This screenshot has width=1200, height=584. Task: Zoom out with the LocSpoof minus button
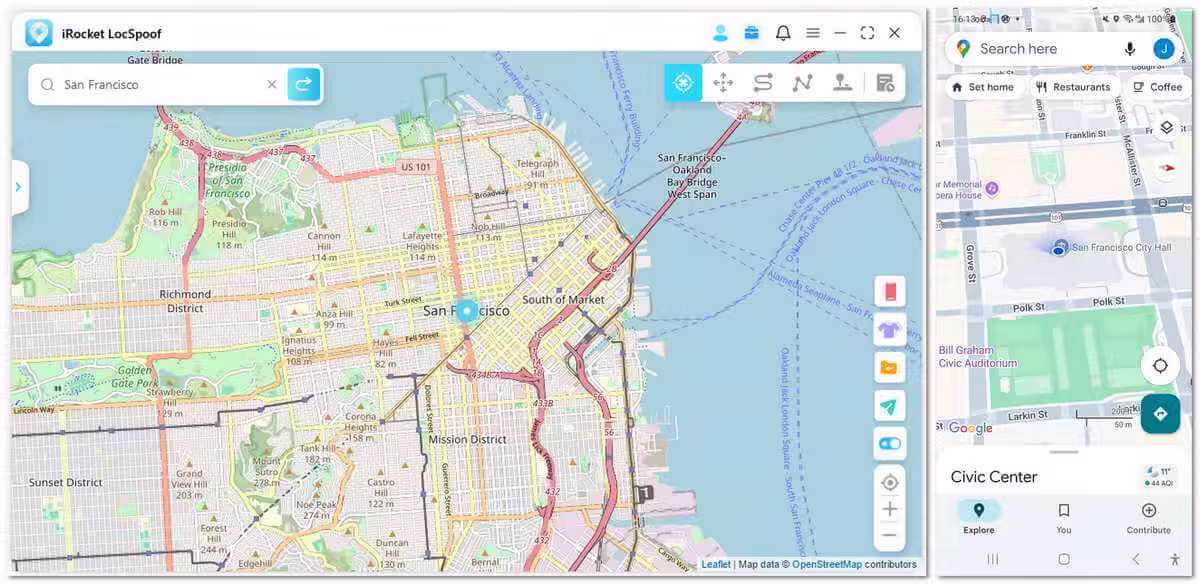point(889,535)
